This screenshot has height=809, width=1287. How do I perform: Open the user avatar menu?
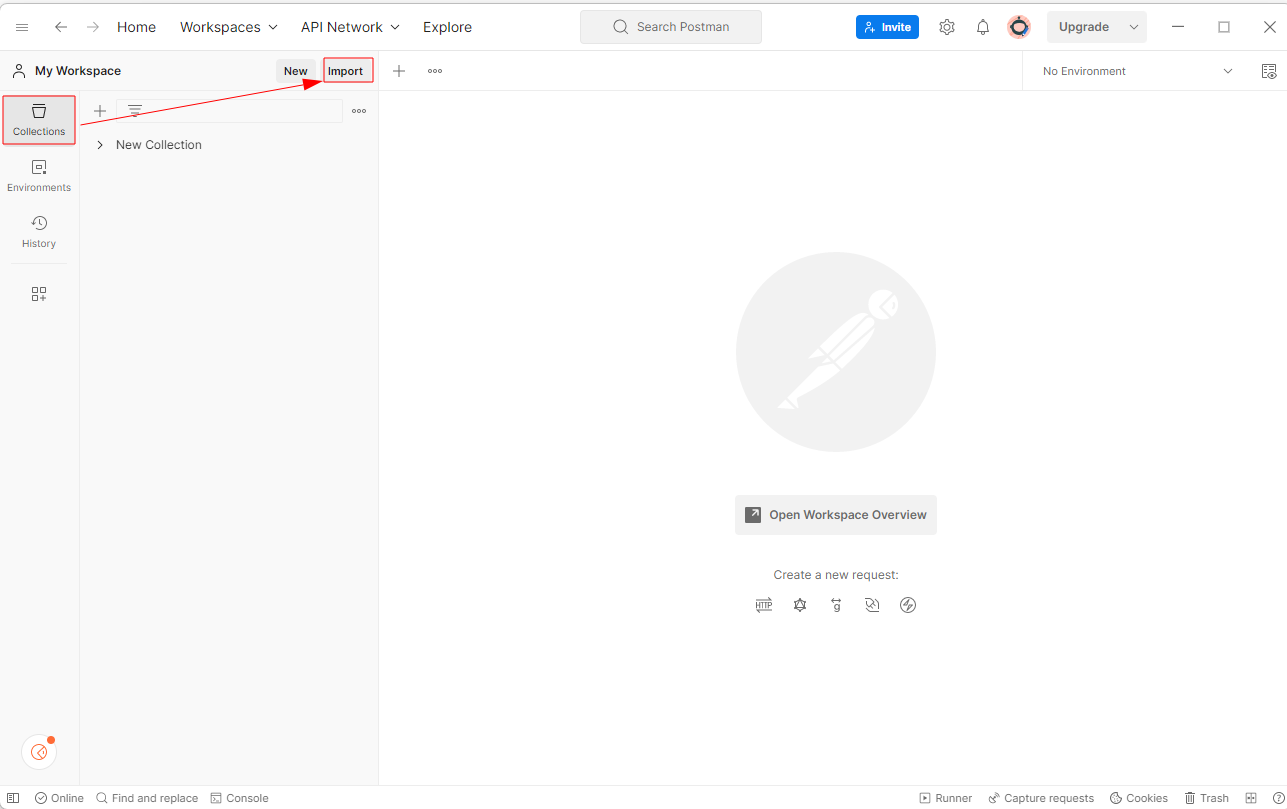point(1019,27)
